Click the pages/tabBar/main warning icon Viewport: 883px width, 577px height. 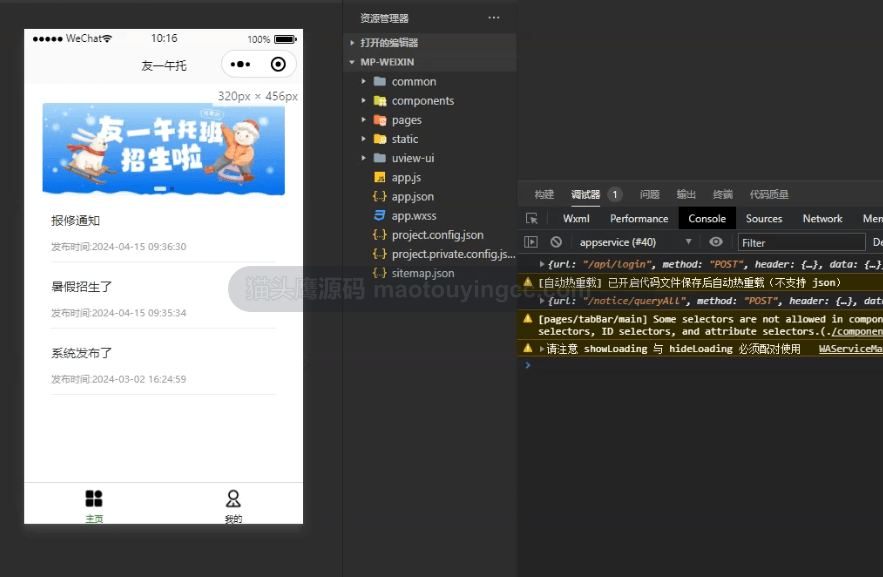528,319
